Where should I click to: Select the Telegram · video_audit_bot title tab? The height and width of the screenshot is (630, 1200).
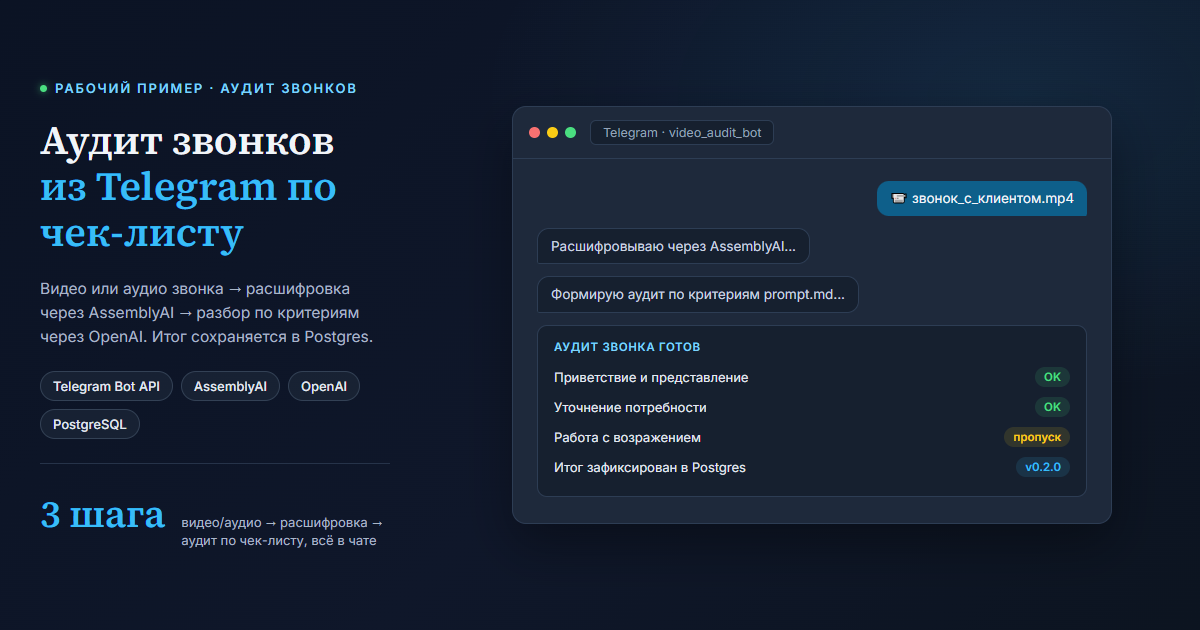pos(682,132)
